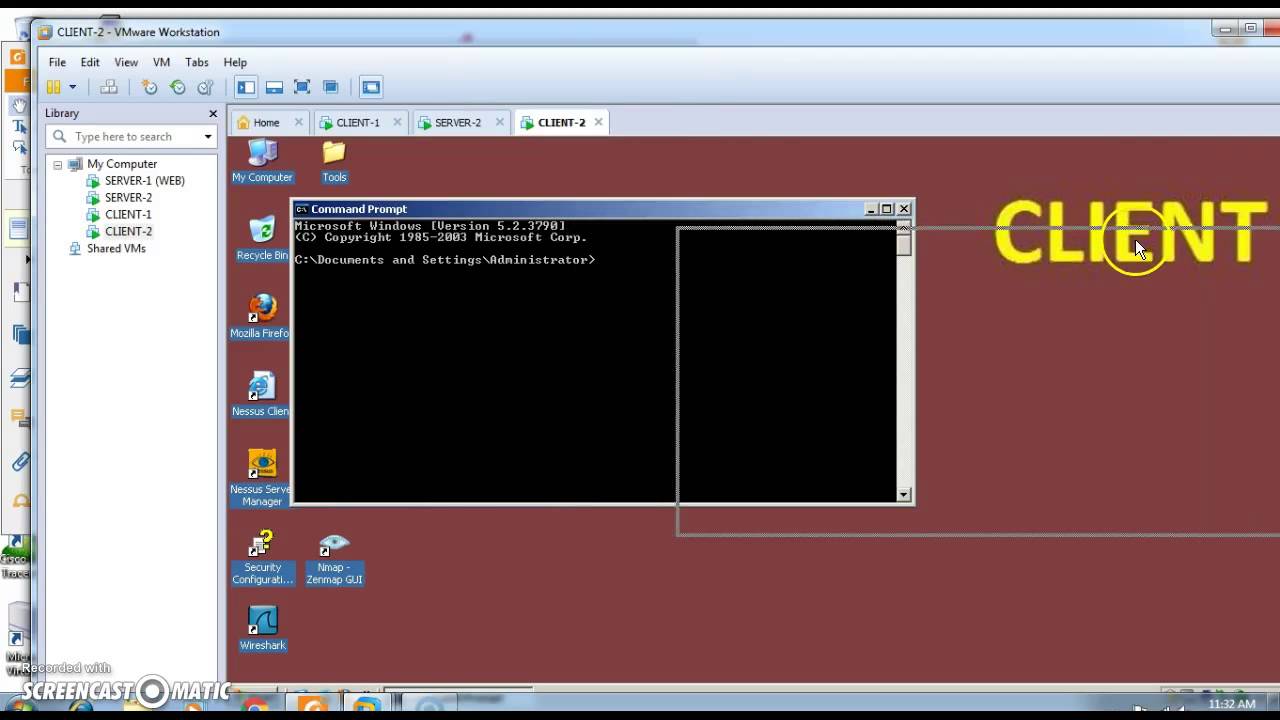Image resolution: width=1280 pixels, height=720 pixels.
Task: Take a snapshot of this VM
Action: pos(149,87)
